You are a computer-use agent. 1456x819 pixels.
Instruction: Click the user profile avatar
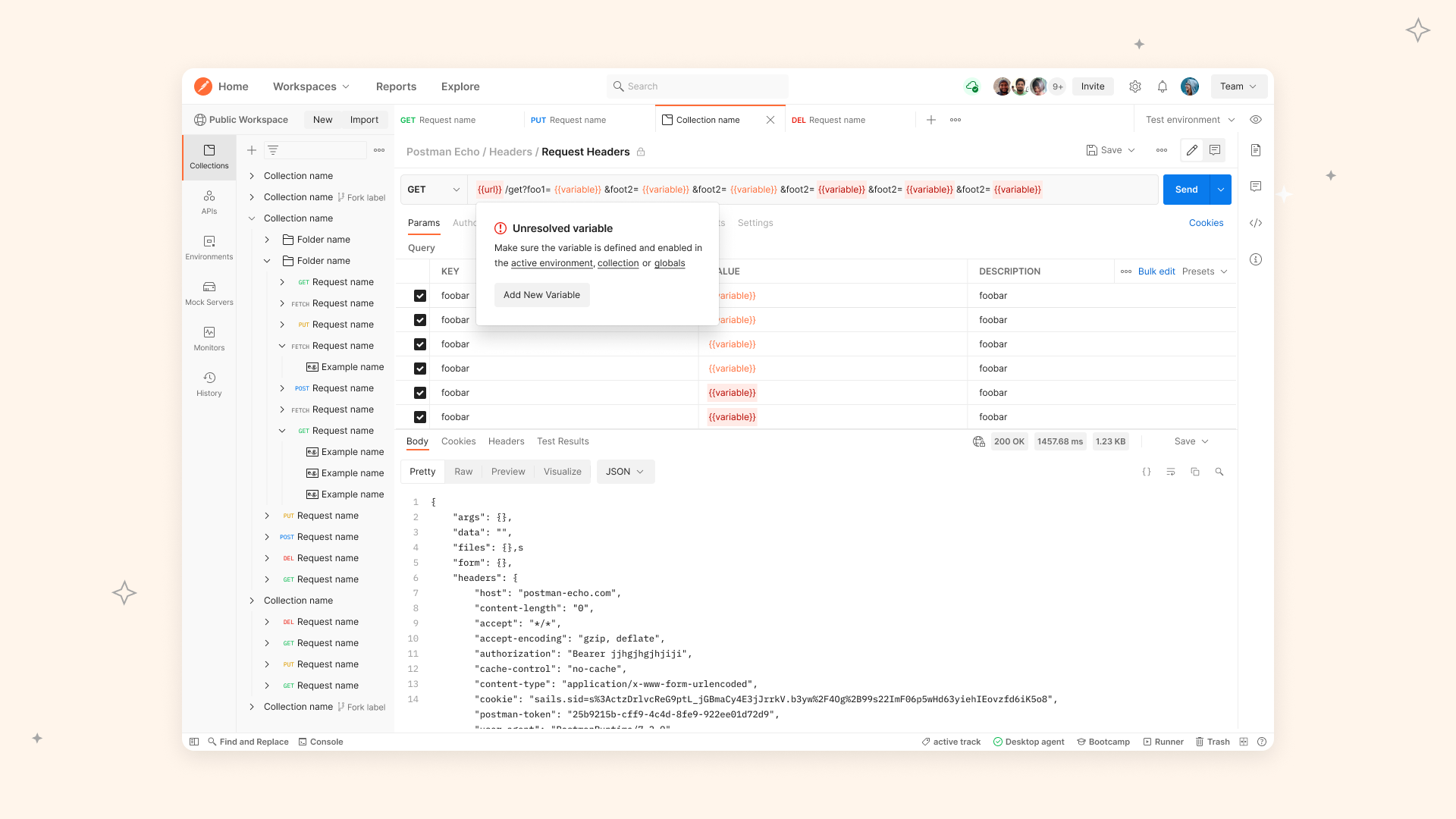1190,86
